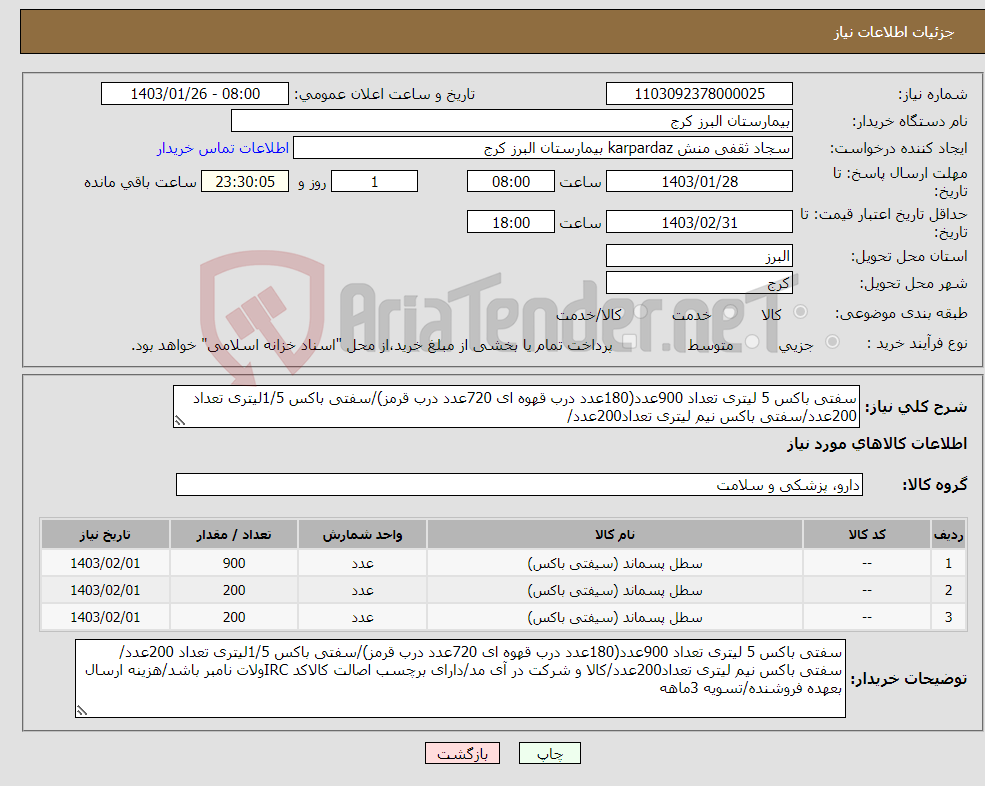The height and width of the screenshot is (786, 985).
Task: Click the چاپ (print) button
Action: (x=550, y=753)
